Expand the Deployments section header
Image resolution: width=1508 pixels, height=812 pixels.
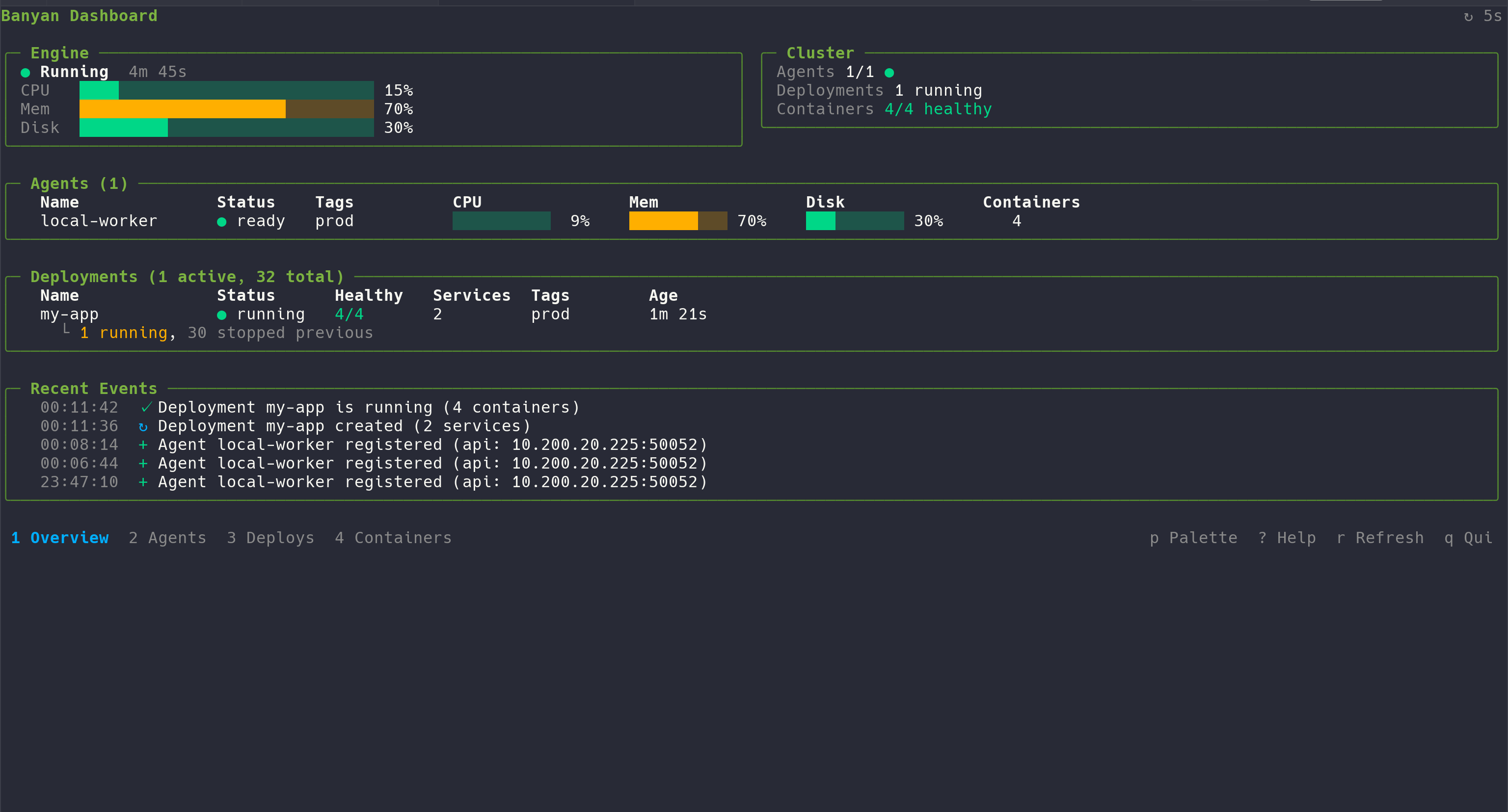[188, 276]
